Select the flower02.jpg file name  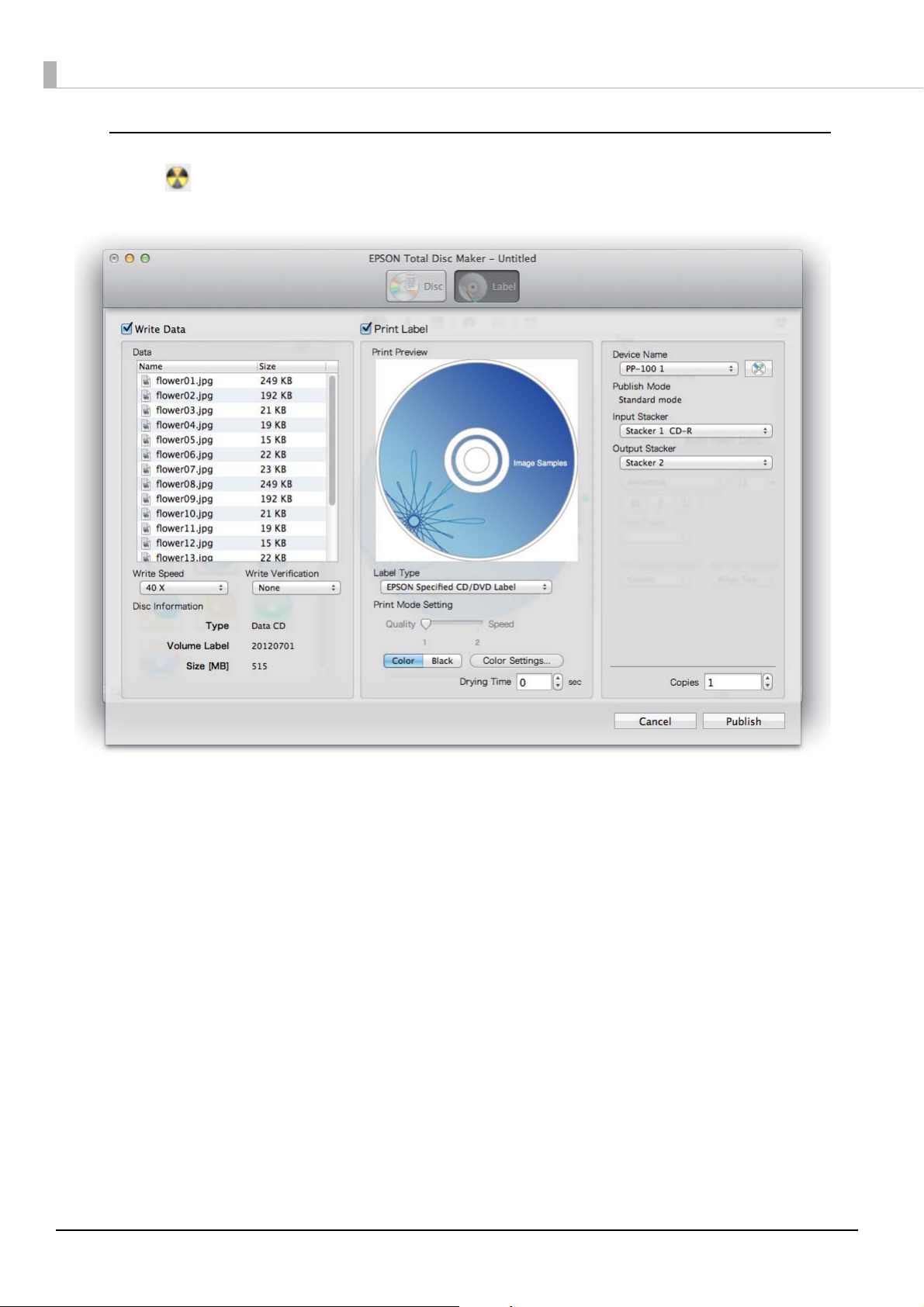pyautogui.click(x=184, y=396)
